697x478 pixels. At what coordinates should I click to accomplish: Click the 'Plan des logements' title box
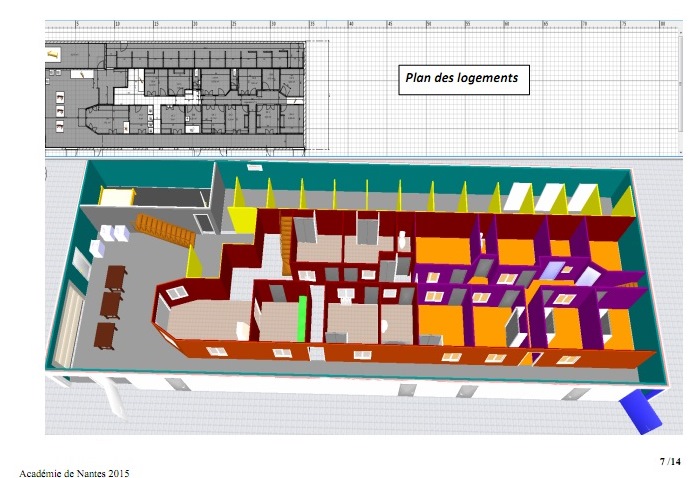tap(461, 79)
